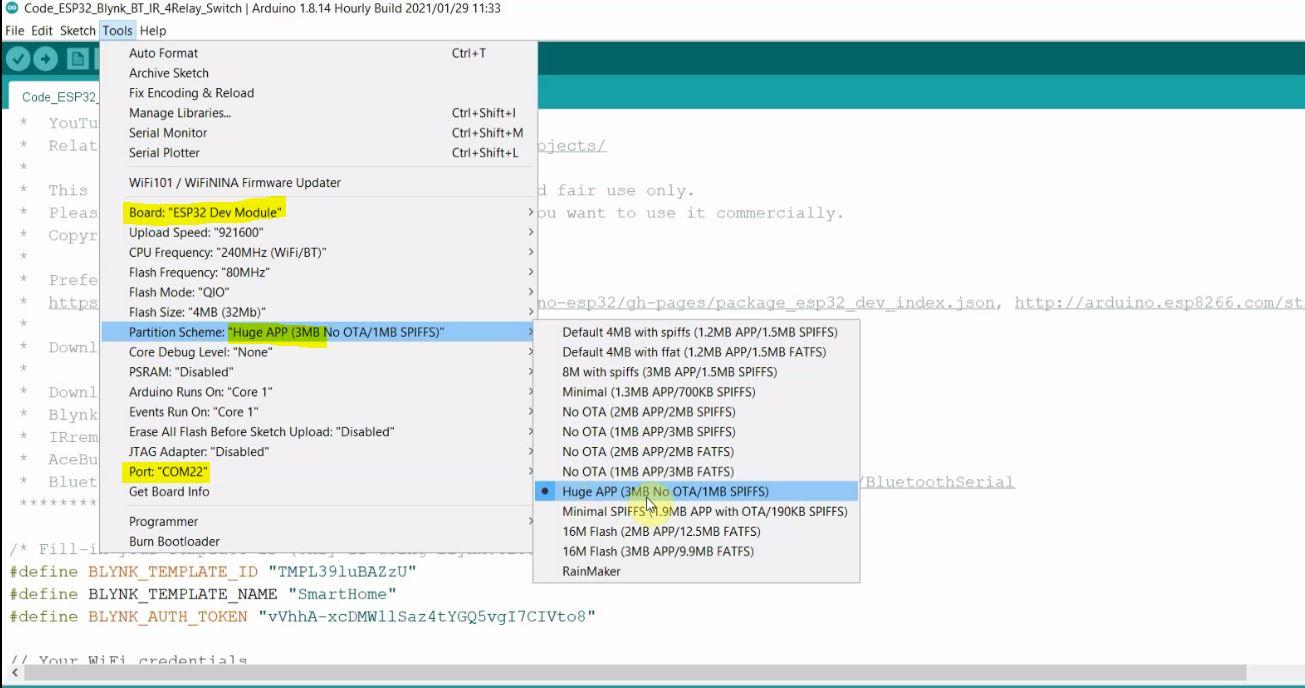Open the File menu
Viewport: 1305px width, 688px height.
coord(15,30)
